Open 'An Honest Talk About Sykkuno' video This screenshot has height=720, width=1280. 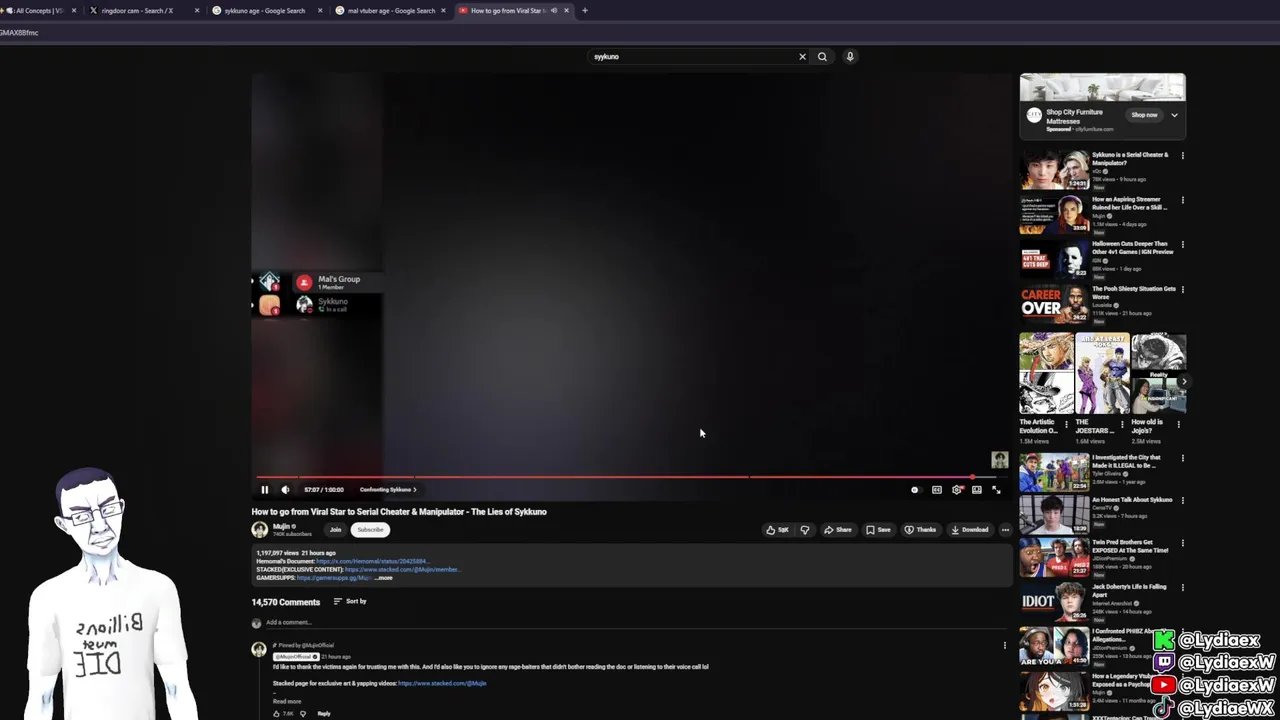(x=1054, y=516)
